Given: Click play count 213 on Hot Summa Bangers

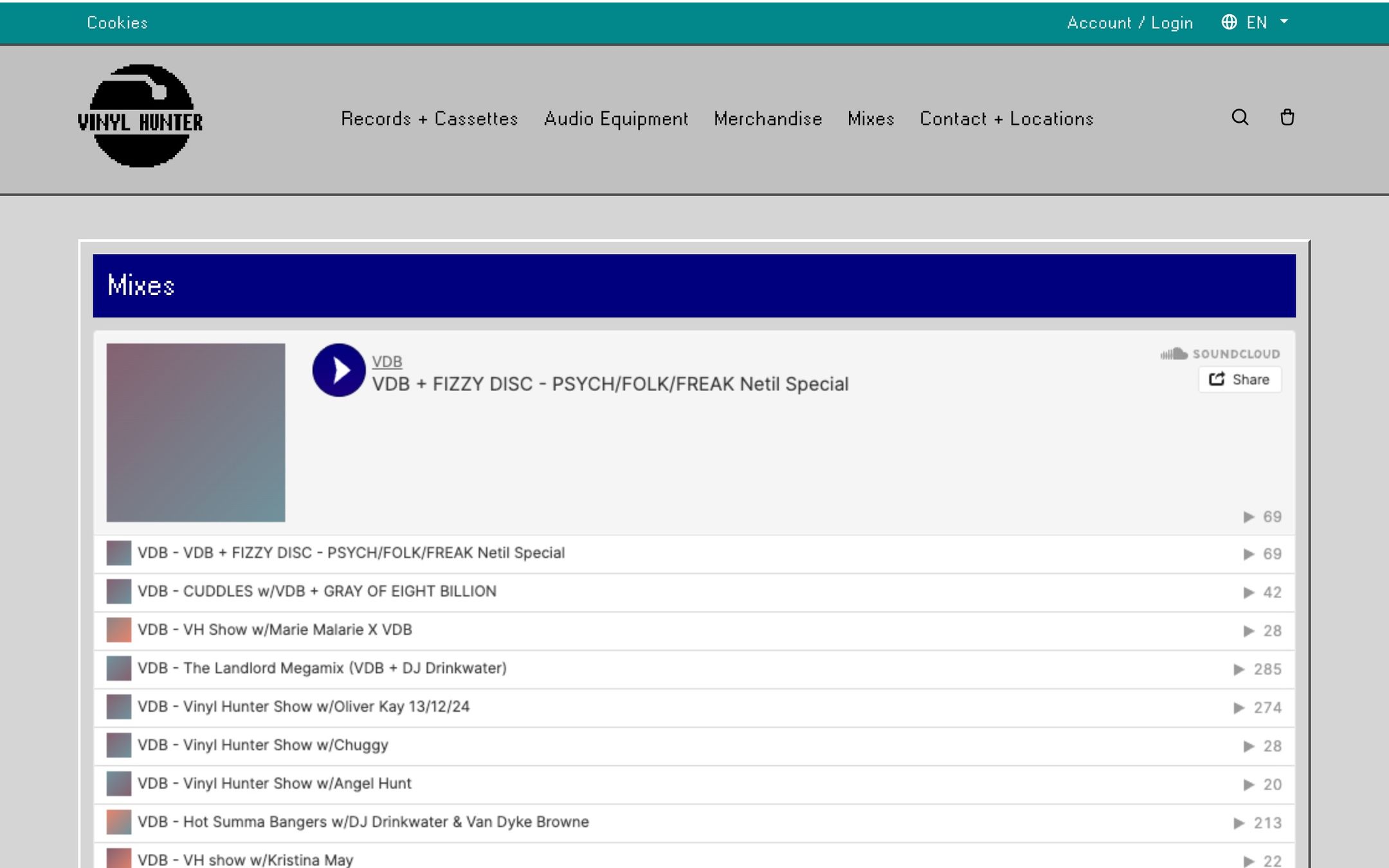Looking at the screenshot, I should click(1258, 823).
